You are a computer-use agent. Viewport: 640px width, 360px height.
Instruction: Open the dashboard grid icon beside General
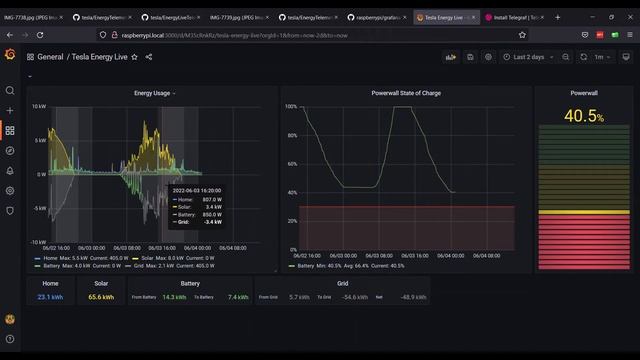30,57
